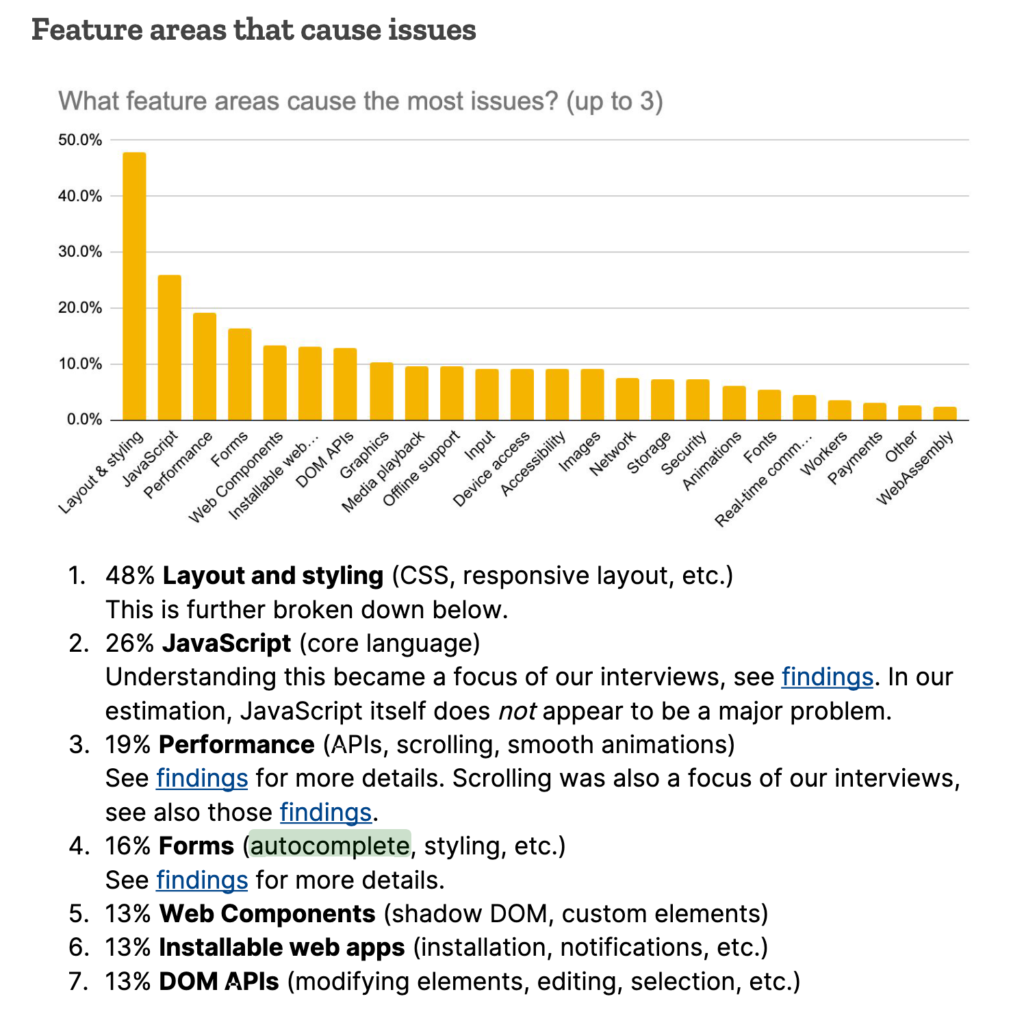Click the chart title about feature areas
The image size is (1024, 1016).
pos(360,101)
